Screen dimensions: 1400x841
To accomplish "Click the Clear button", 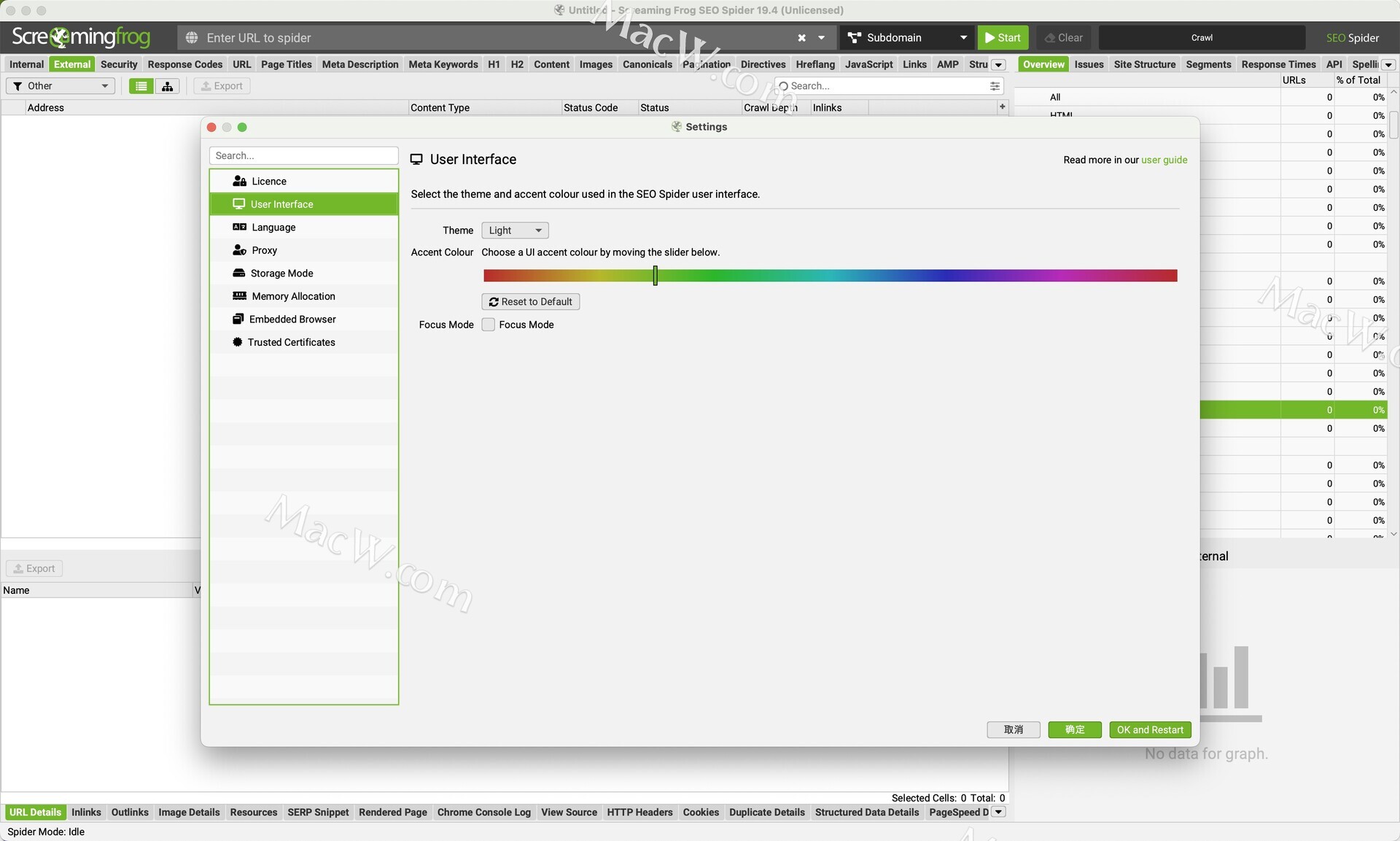I will tap(1063, 38).
